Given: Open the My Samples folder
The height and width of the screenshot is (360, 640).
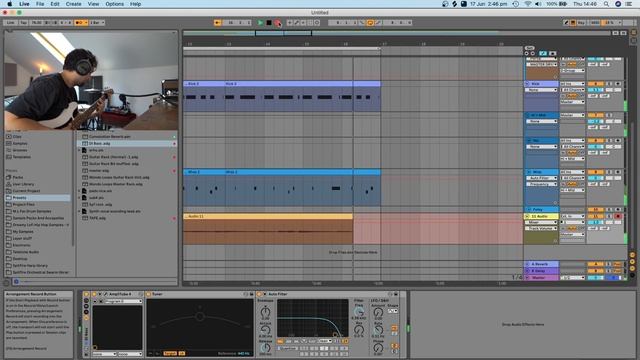Looking at the screenshot, I should pyautogui.click(x=22, y=231).
